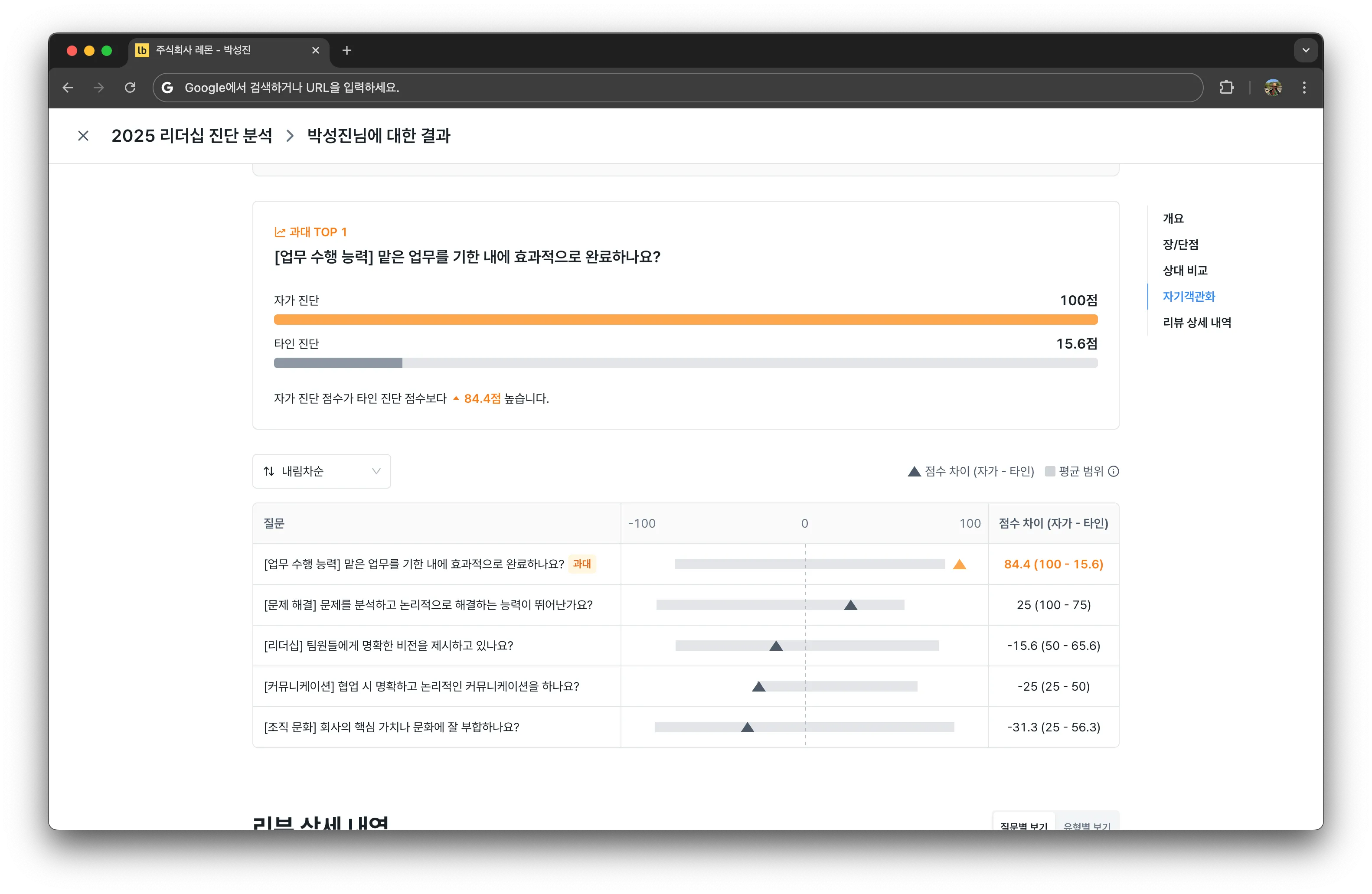This screenshot has width=1372, height=894.
Task: Click the -31.3 (25 - 56.3) score cell
Action: coord(1053,728)
